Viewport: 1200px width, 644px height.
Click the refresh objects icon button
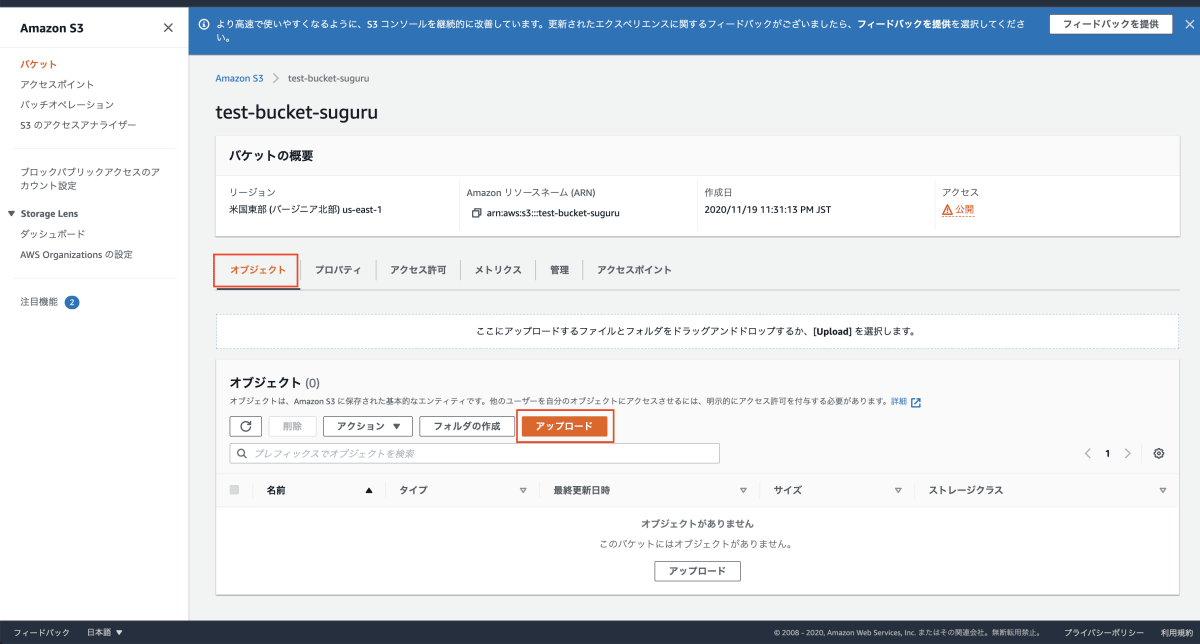[246, 426]
